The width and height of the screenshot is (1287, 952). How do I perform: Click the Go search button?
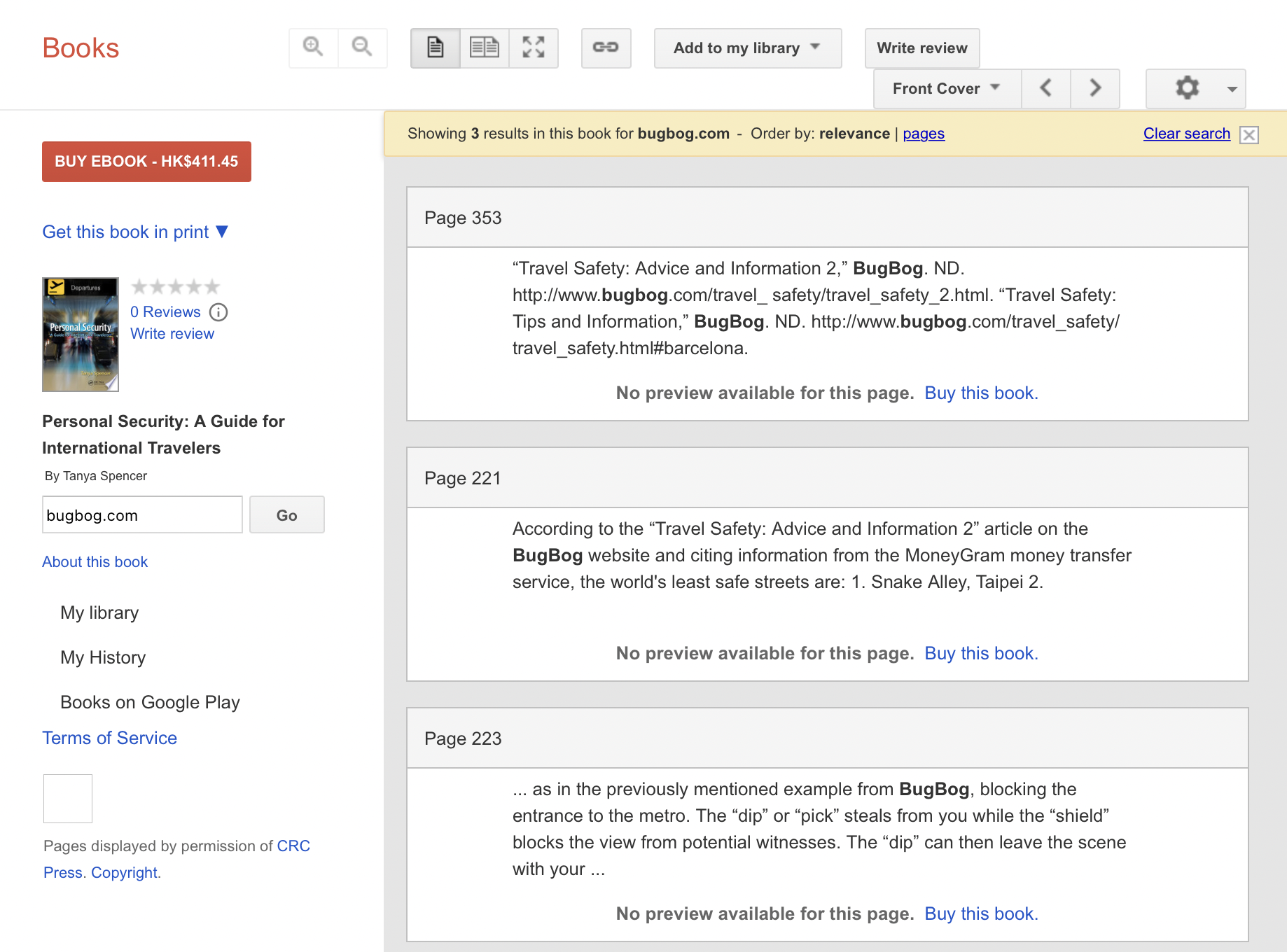pos(287,515)
